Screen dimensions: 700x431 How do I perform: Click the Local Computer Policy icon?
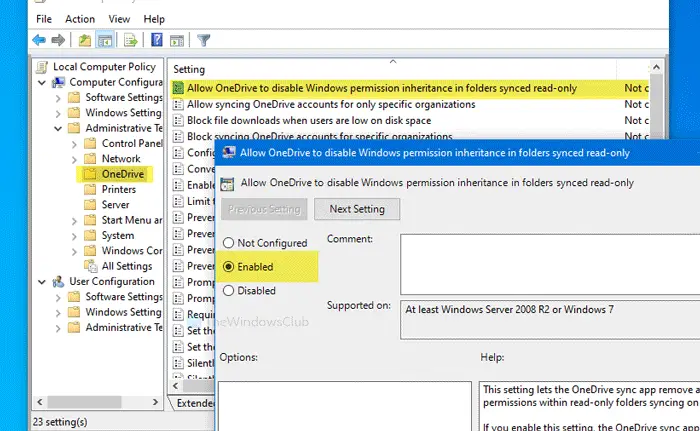coord(42,67)
